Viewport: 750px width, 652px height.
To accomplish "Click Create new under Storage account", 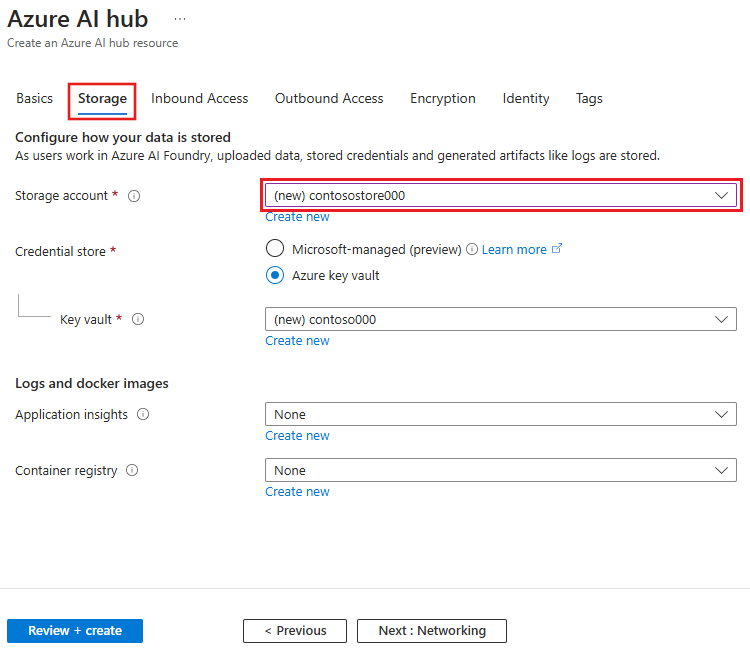I will (x=297, y=217).
